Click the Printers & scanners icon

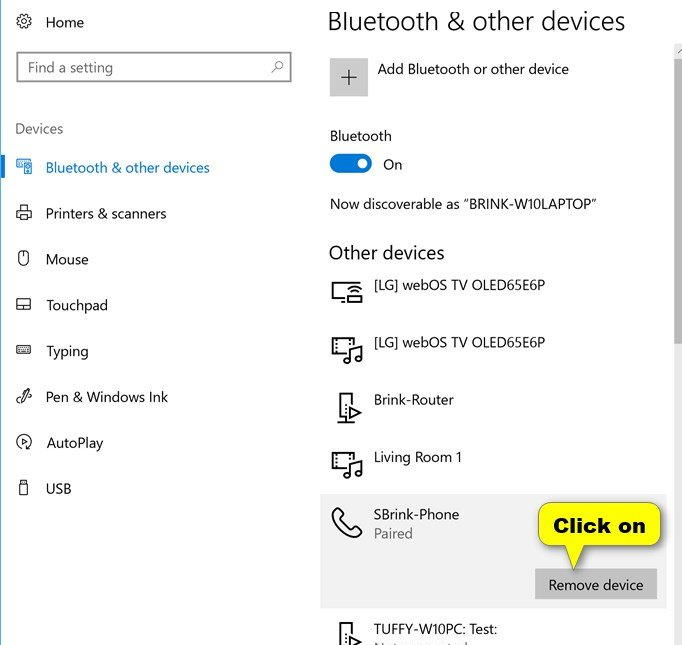[x=24, y=213]
